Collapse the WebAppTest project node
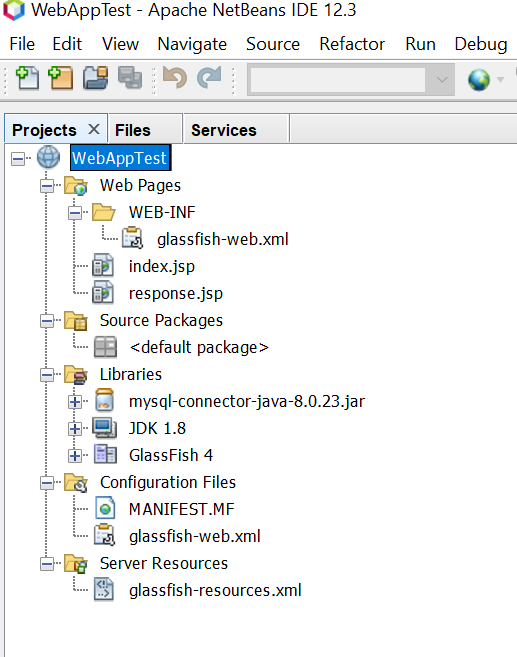The image size is (517, 657). coord(18,158)
